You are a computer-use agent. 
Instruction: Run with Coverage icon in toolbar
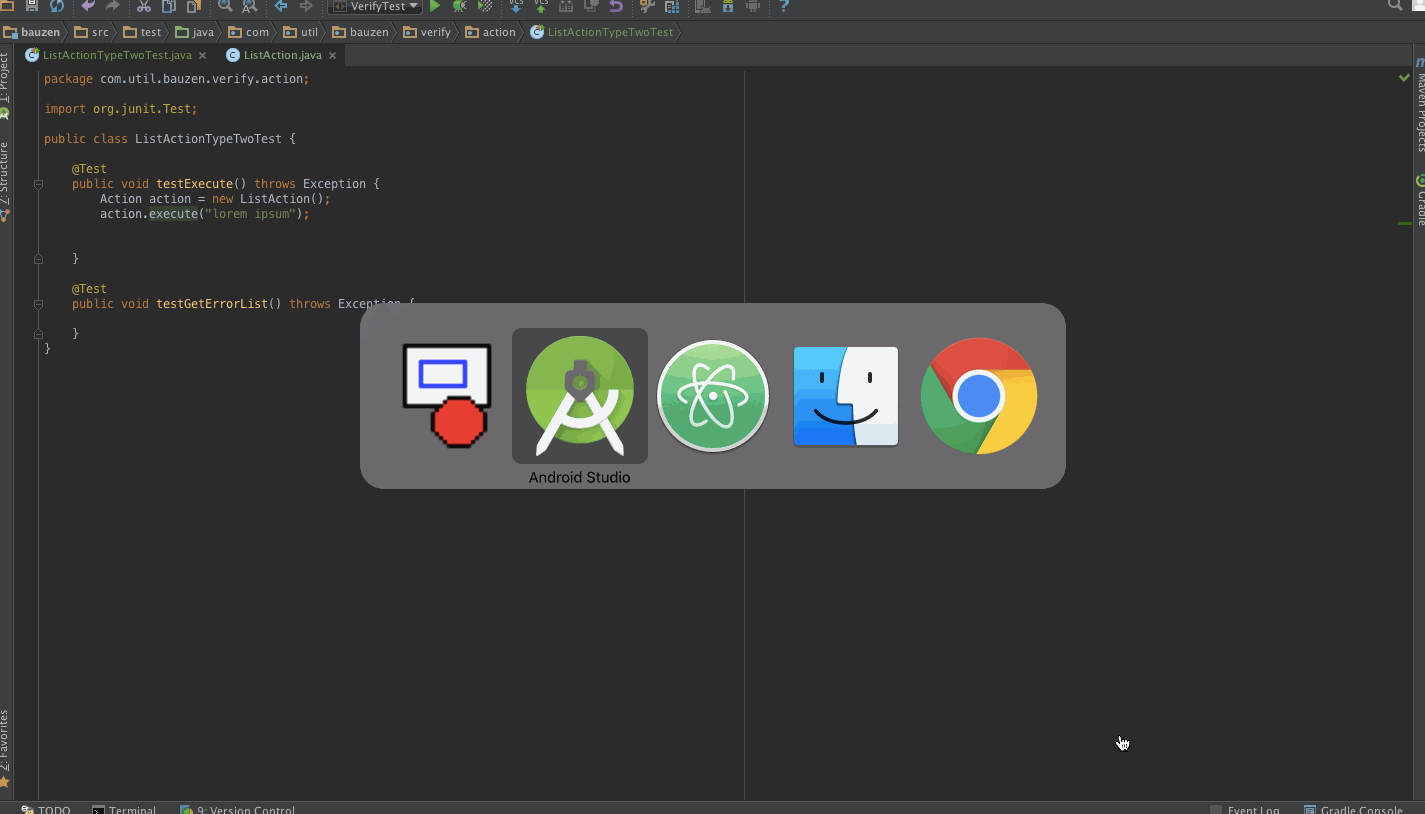pyautogui.click(x=485, y=6)
